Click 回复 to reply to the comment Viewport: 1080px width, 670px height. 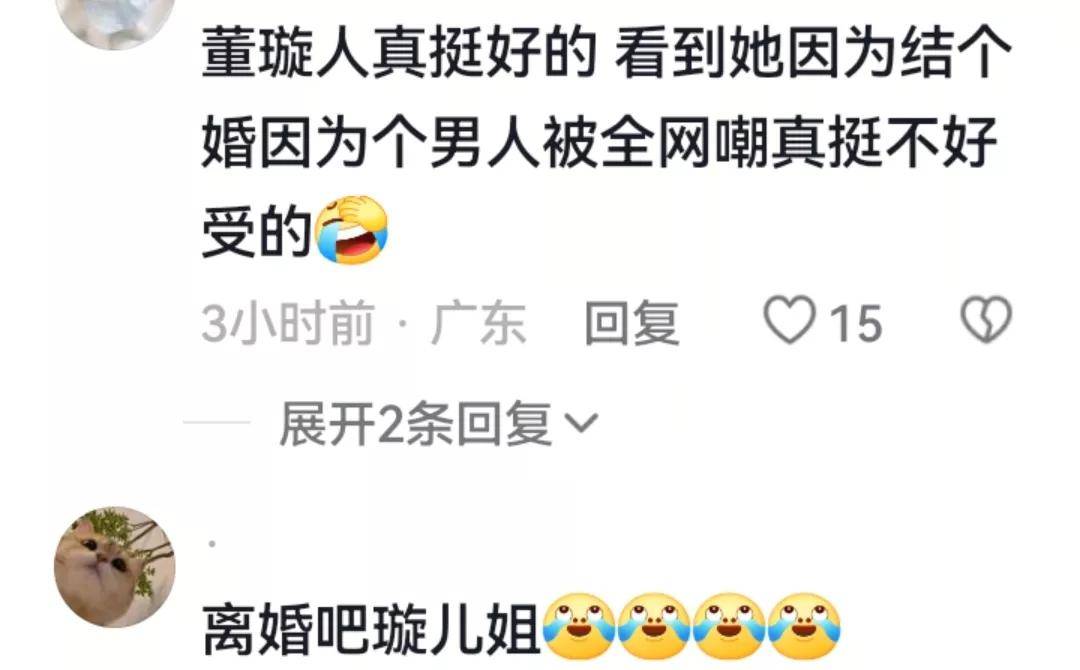coord(632,323)
